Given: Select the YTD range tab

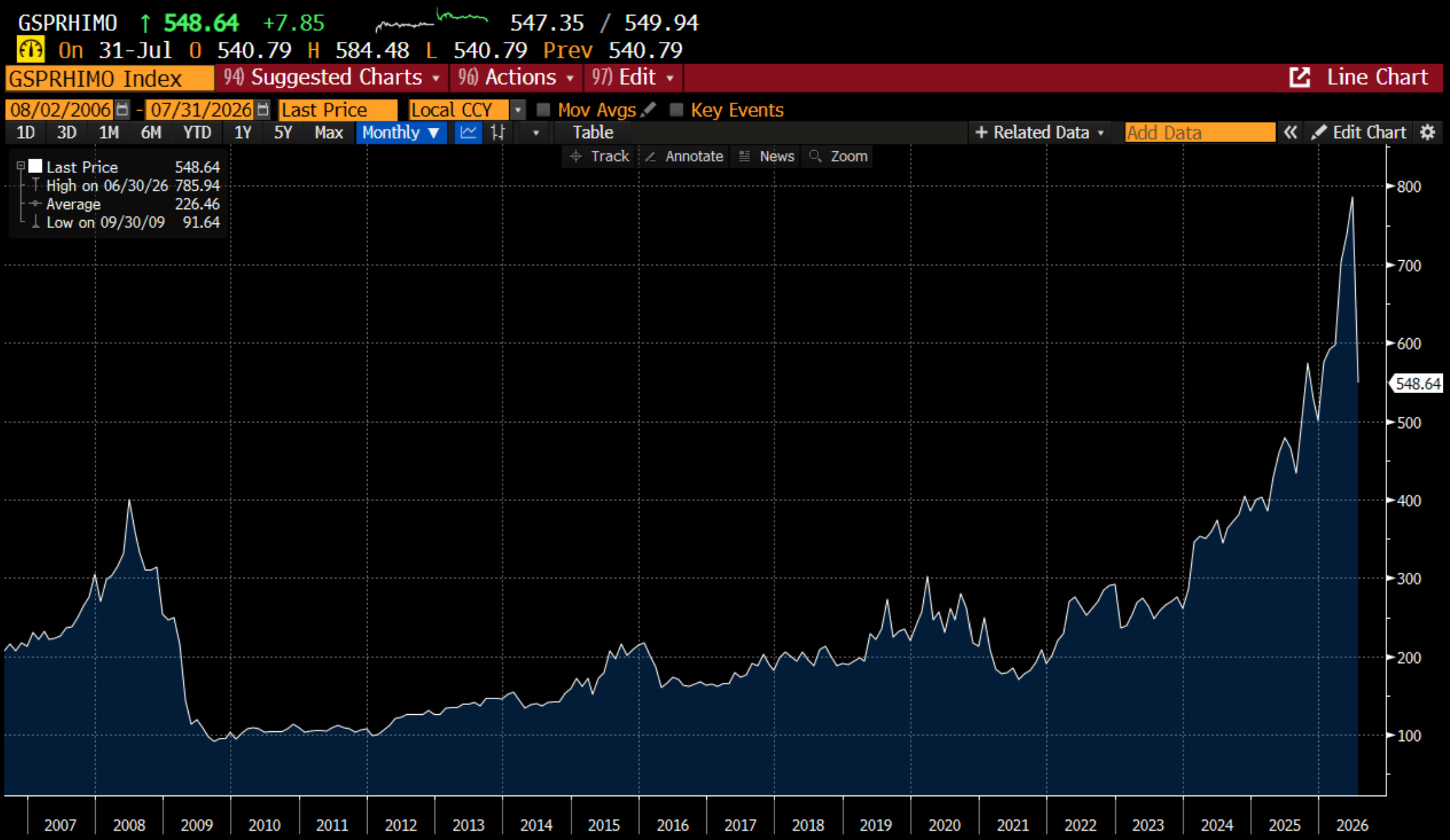Looking at the screenshot, I should pos(197,132).
